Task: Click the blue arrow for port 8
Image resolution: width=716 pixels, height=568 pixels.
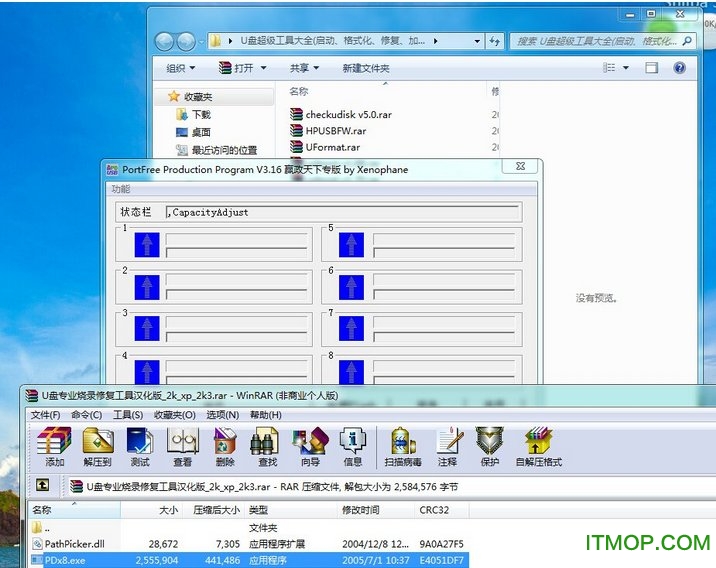Action: [x=351, y=371]
